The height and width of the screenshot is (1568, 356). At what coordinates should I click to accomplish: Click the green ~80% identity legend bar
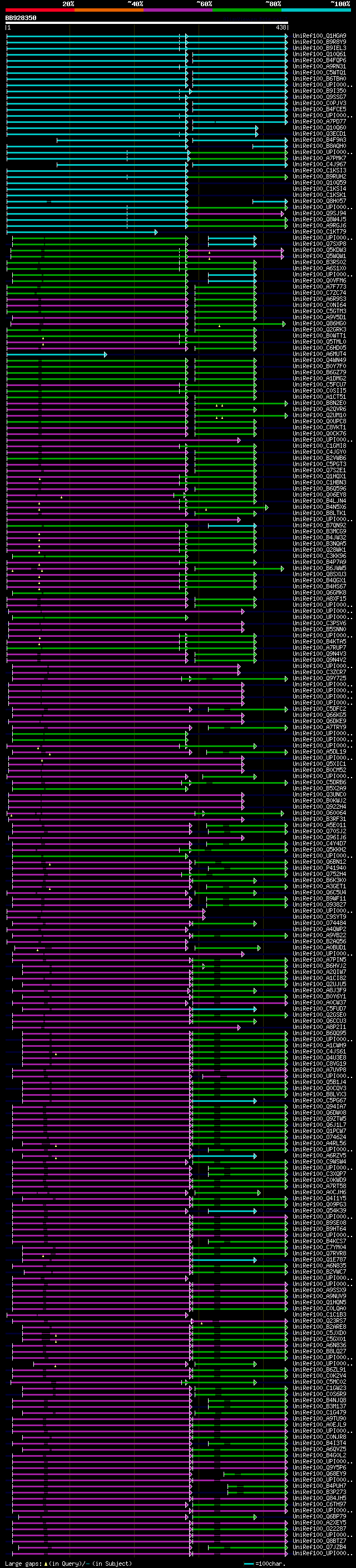(x=247, y=10)
